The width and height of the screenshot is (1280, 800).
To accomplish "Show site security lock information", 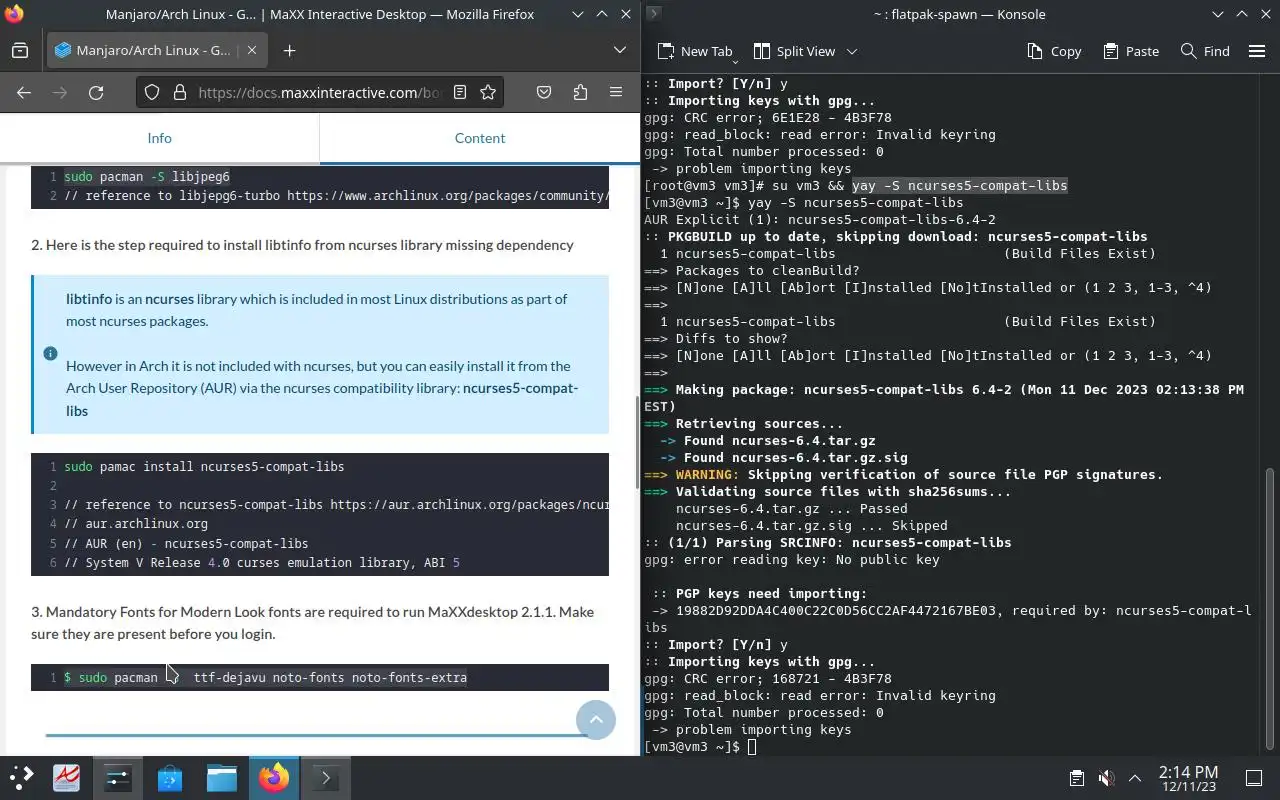I will (180, 92).
